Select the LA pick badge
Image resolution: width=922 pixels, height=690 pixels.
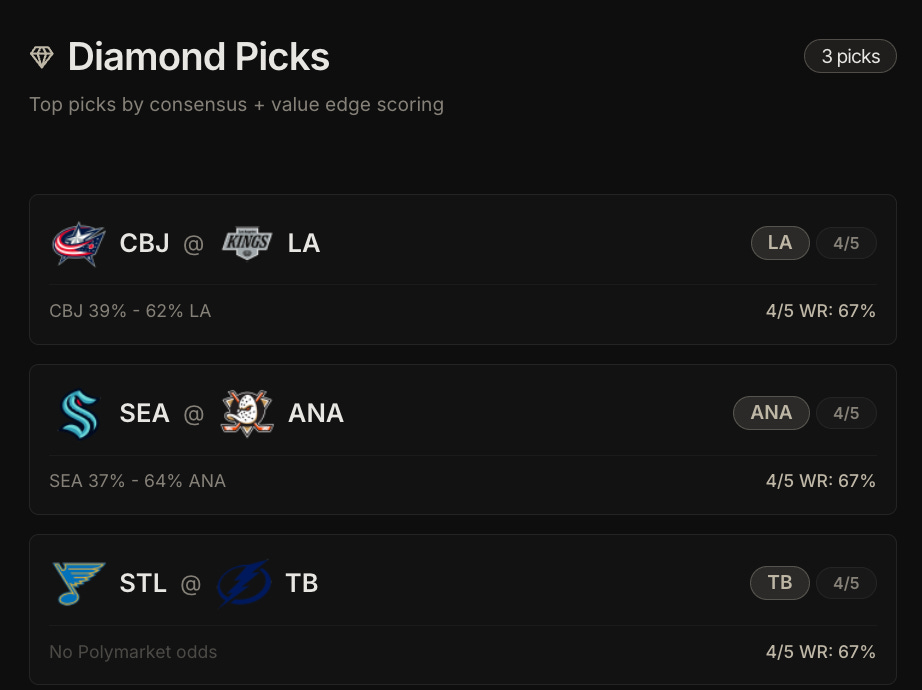[780, 243]
